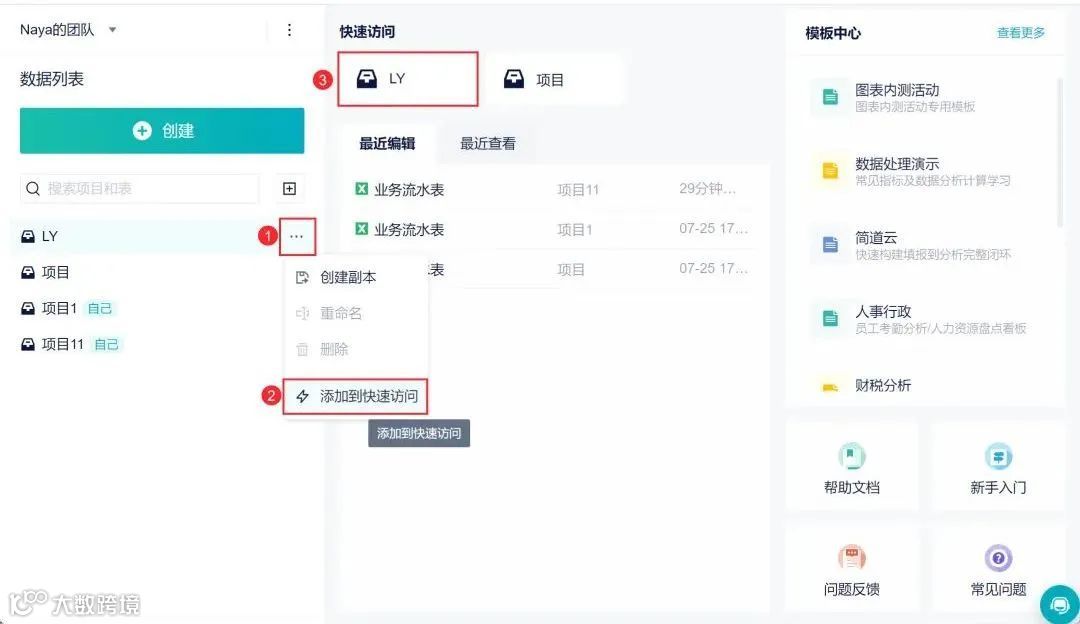Open the vertical kebab menu beside team name
Image resolution: width=1080 pixels, height=624 pixels.
(x=289, y=29)
